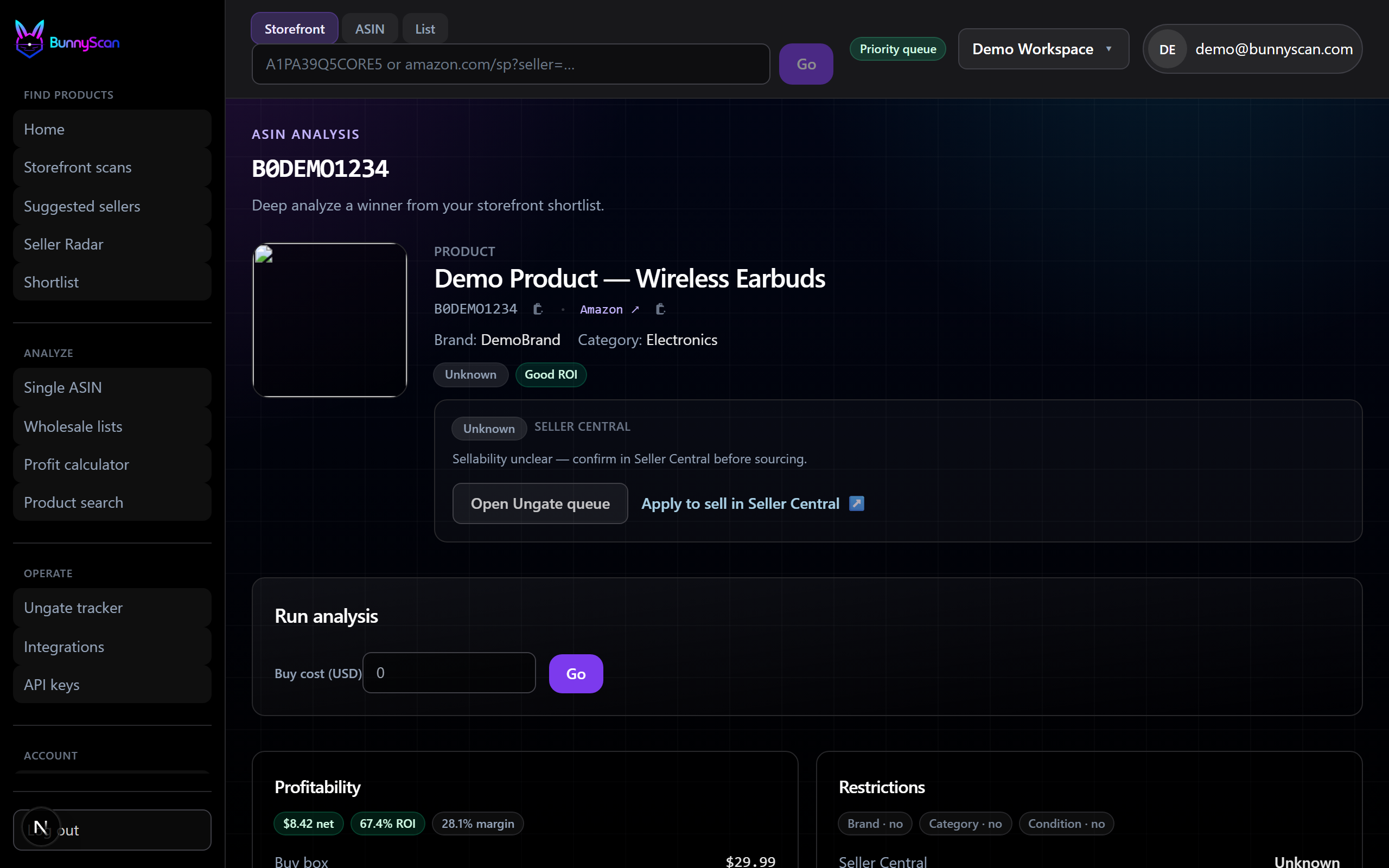Click the Electronics category value
The width and height of the screenshot is (1389, 868).
(681, 340)
